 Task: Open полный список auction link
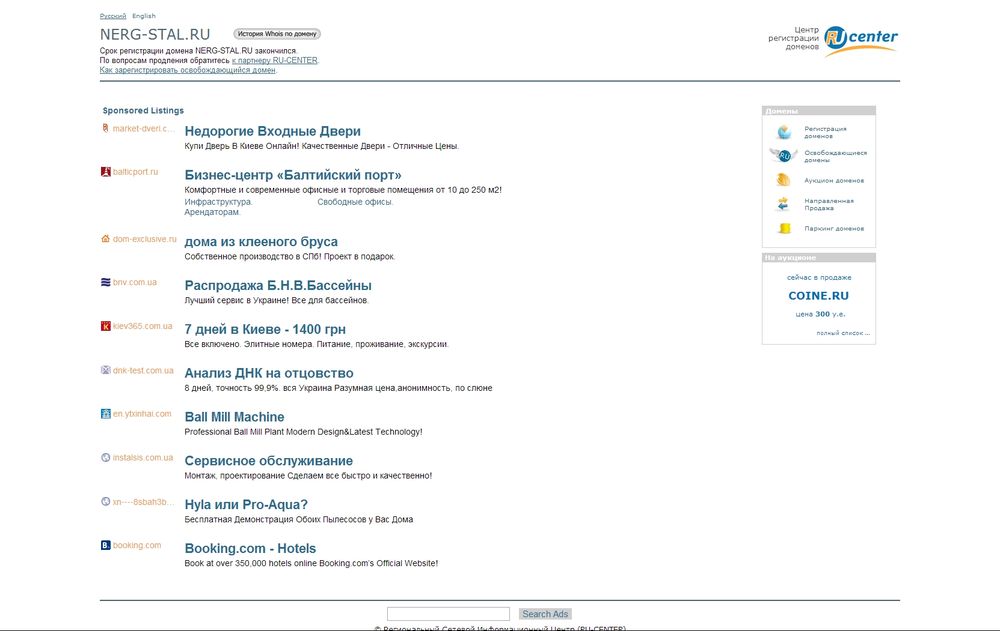(842, 333)
